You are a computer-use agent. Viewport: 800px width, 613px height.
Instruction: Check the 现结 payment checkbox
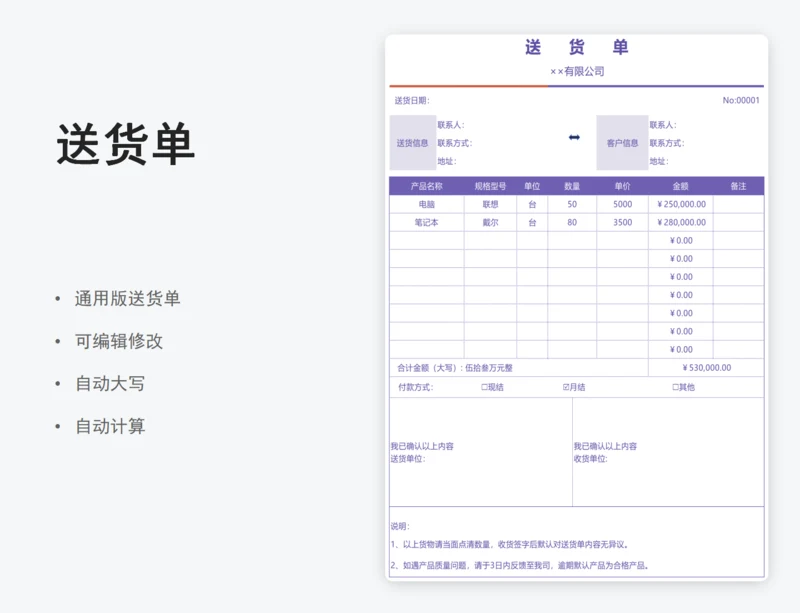coord(484,387)
